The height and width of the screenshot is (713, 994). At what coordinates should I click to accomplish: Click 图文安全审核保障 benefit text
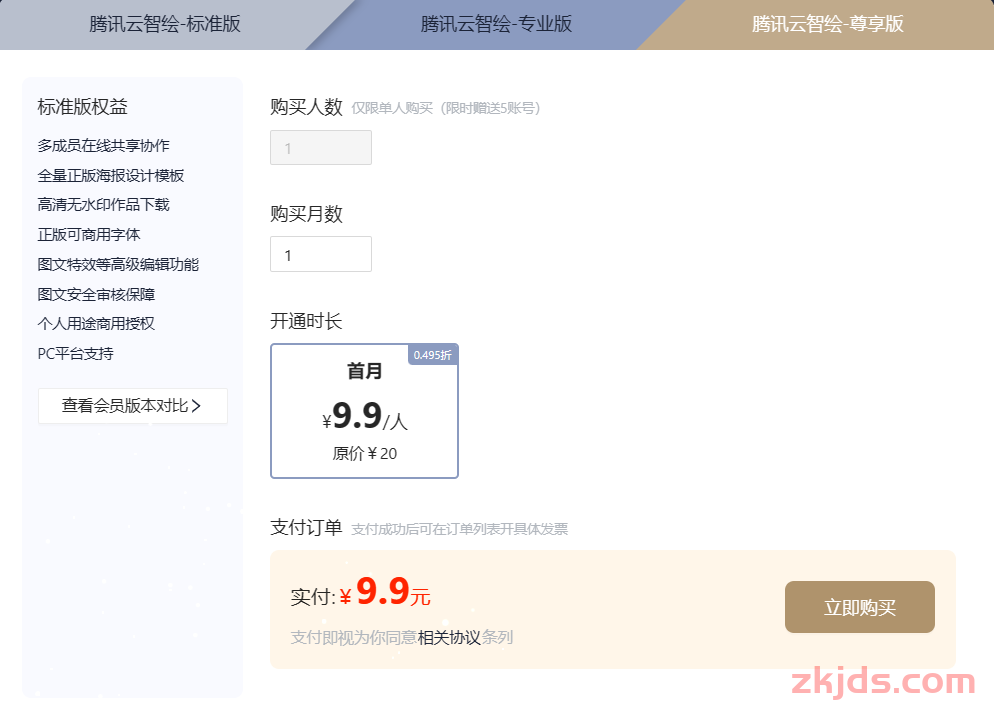click(96, 294)
